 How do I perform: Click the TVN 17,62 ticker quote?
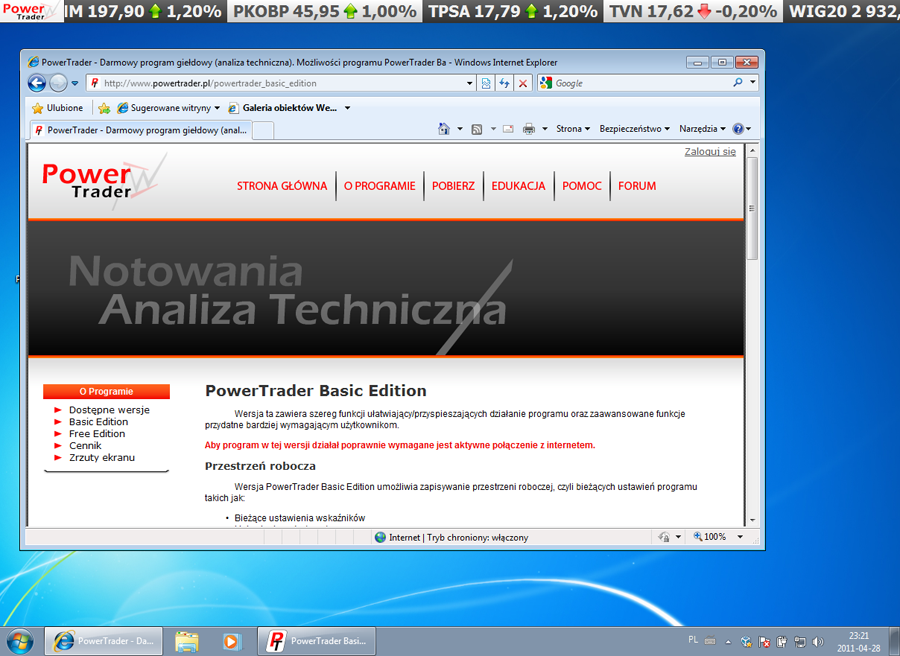693,11
